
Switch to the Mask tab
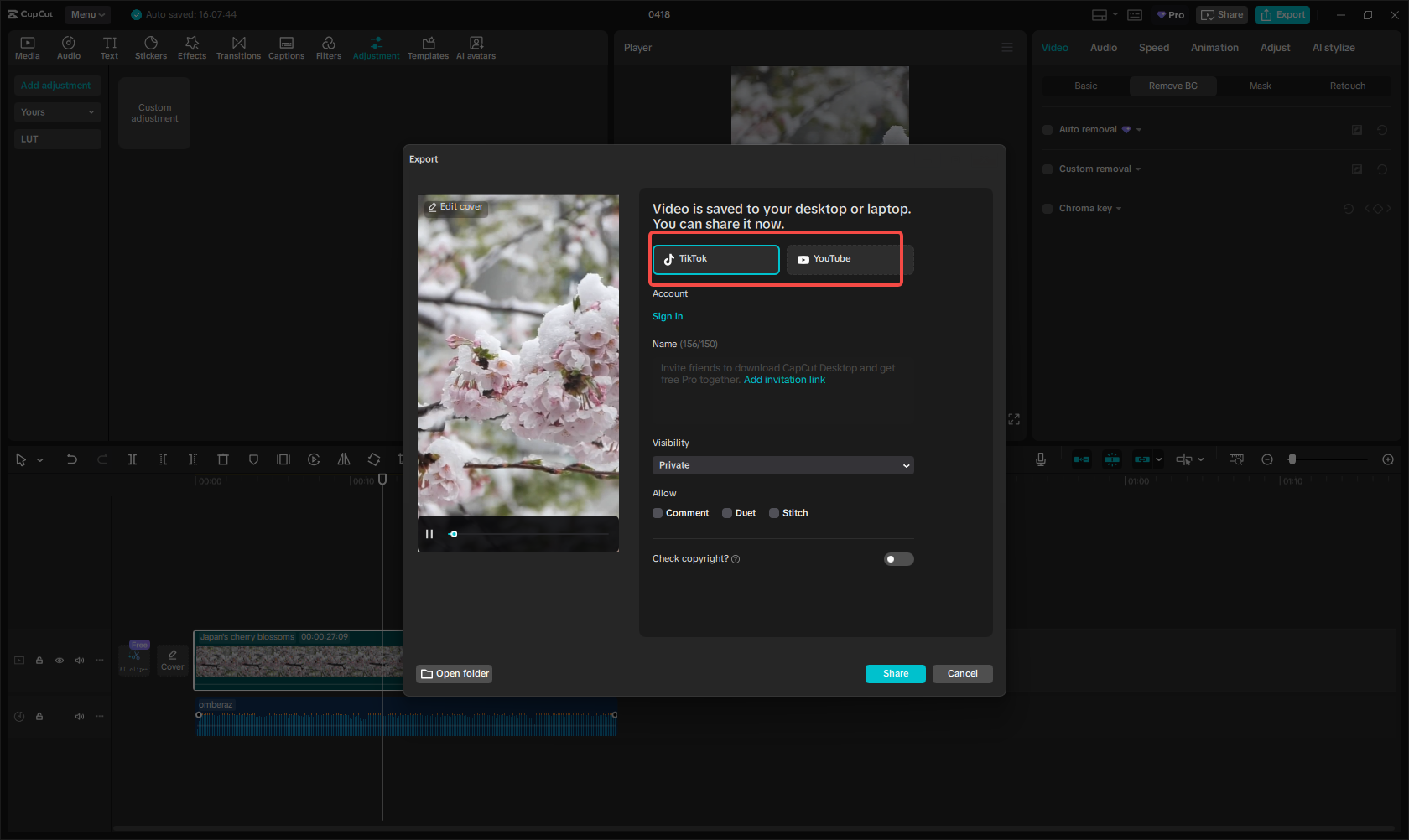click(x=1261, y=86)
